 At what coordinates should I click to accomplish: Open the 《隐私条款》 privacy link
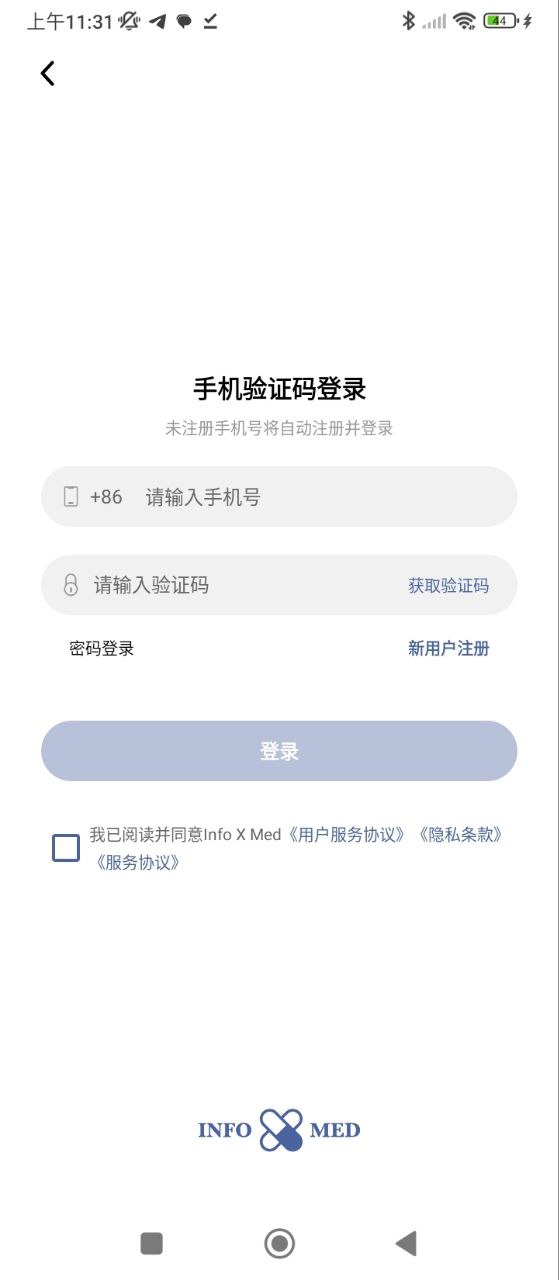point(459,834)
